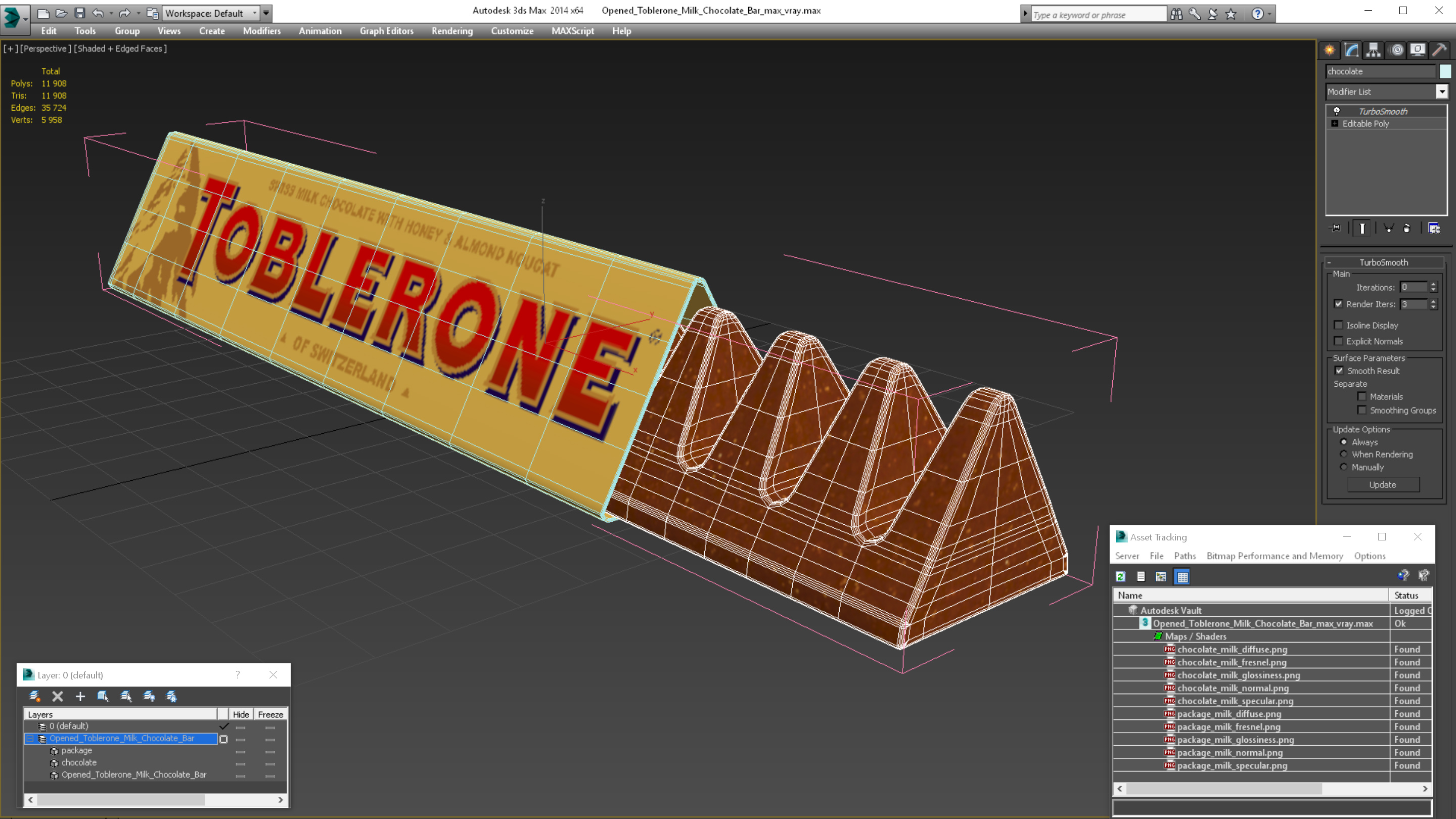Open the Edit menu

point(49,31)
